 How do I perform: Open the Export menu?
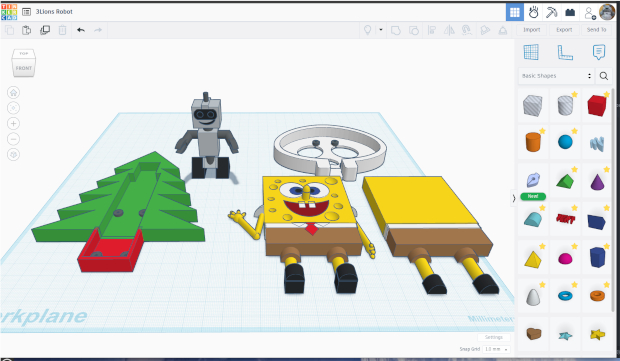click(564, 30)
